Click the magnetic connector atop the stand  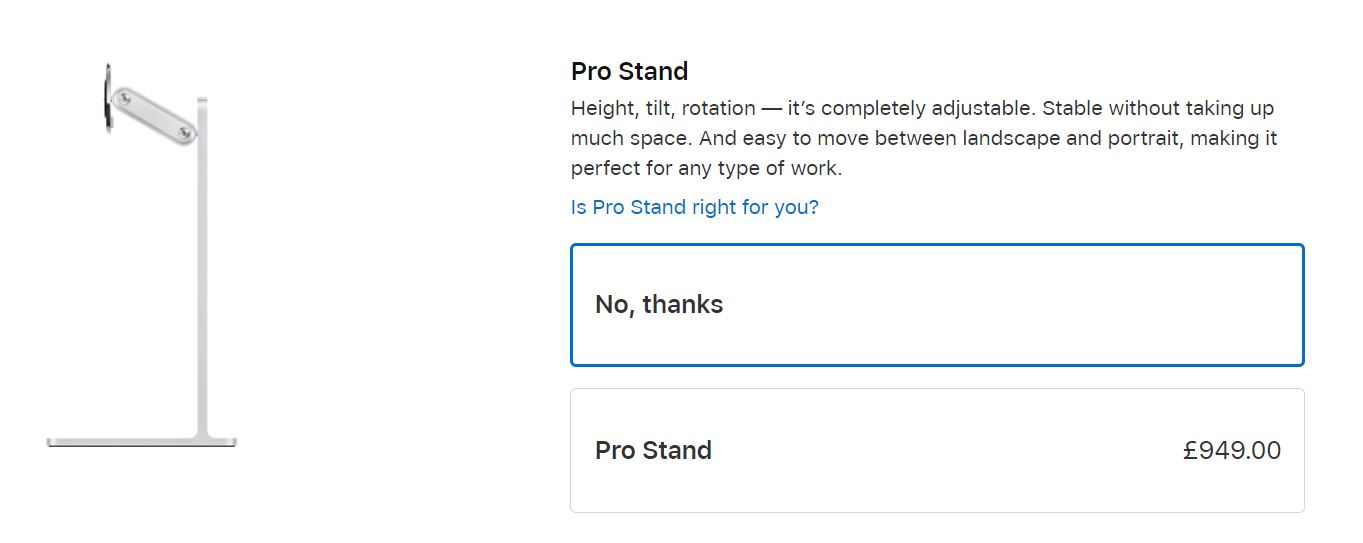(x=108, y=98)
